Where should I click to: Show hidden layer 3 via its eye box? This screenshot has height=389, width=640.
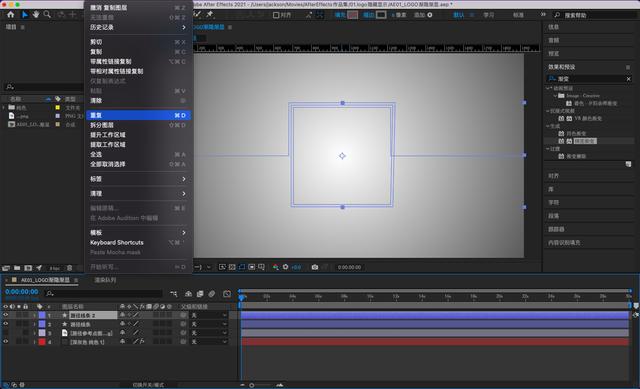[x=6, y=333]
